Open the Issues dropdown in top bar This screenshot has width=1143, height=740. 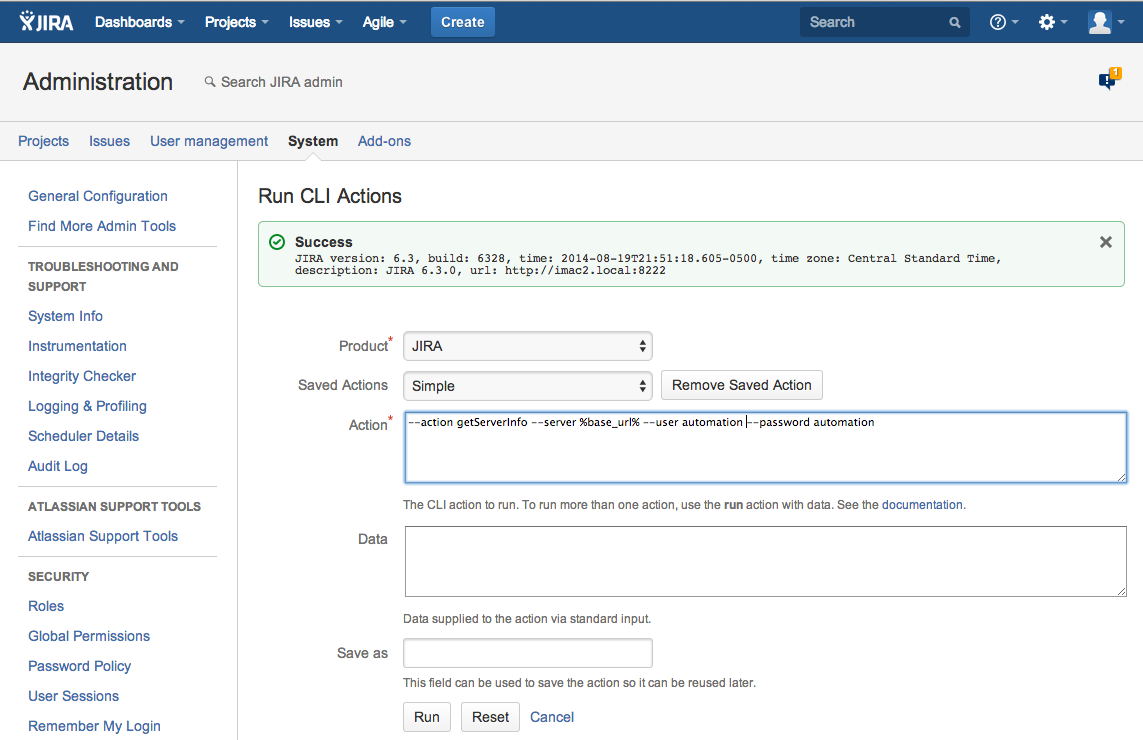click(x=315, y=22)
